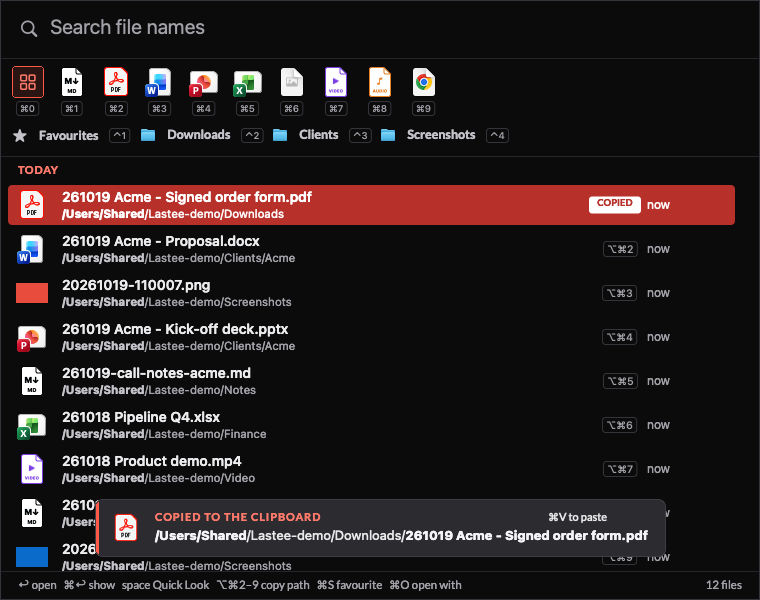Click the PDF icon in clipboard notification
The image size is (760, 600).
(x=126, y=527)
